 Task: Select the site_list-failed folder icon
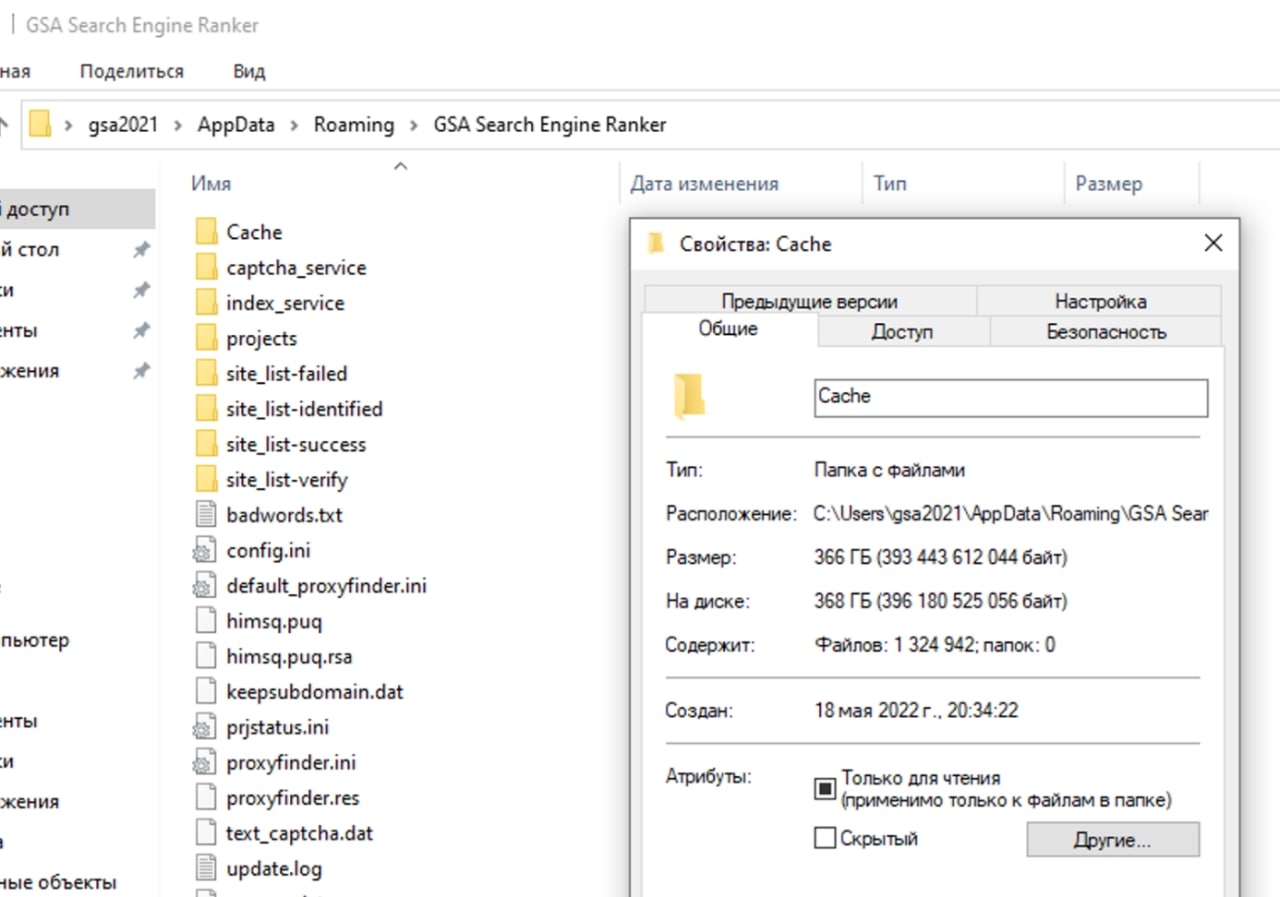206,374
